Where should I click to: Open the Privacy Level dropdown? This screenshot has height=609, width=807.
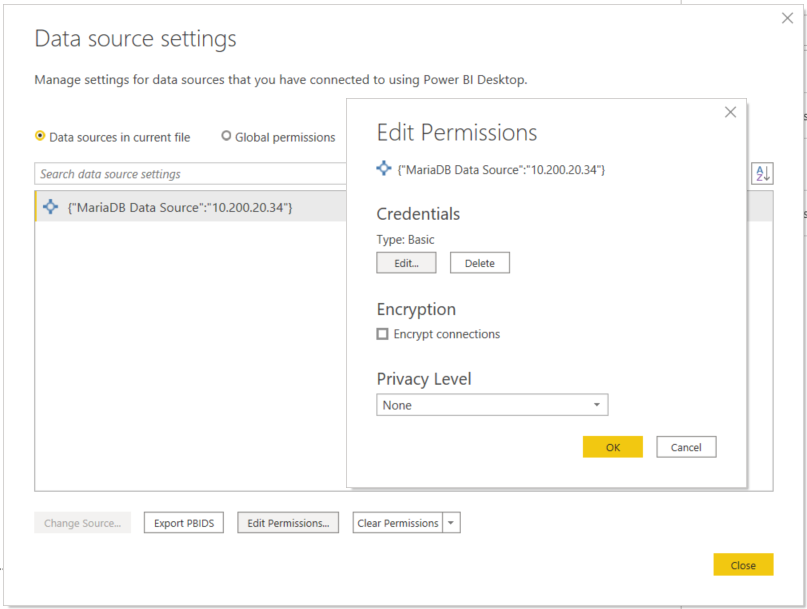point(492,405)
